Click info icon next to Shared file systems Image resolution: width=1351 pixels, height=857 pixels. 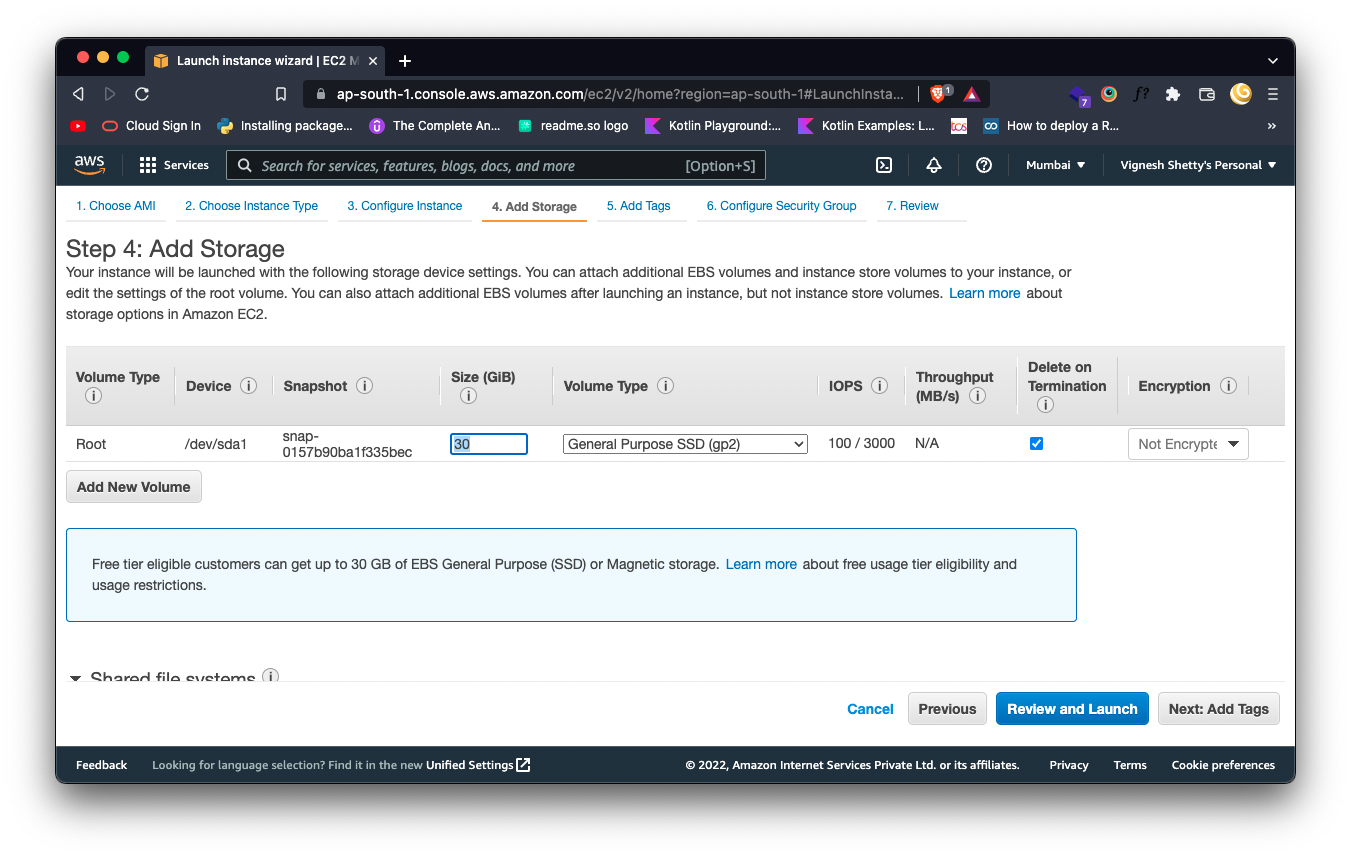tap(270, 676)
